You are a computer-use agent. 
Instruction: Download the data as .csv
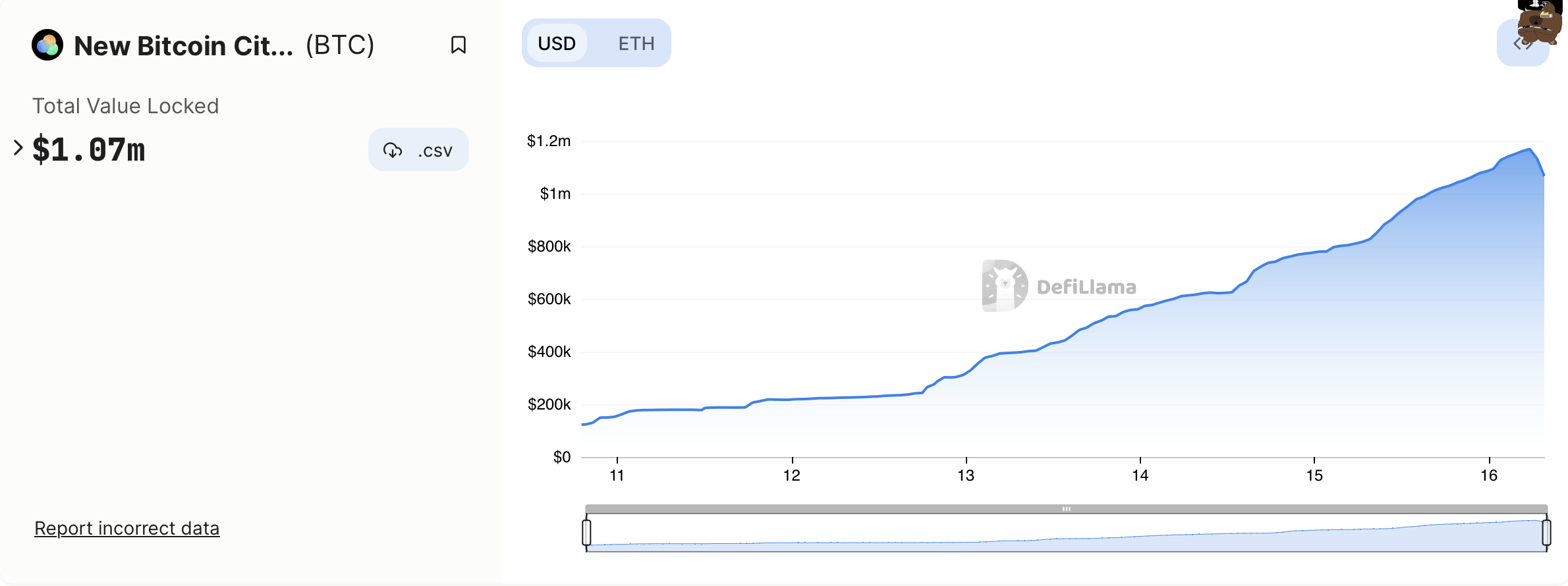pyautogui.click(x=418, y=150)
